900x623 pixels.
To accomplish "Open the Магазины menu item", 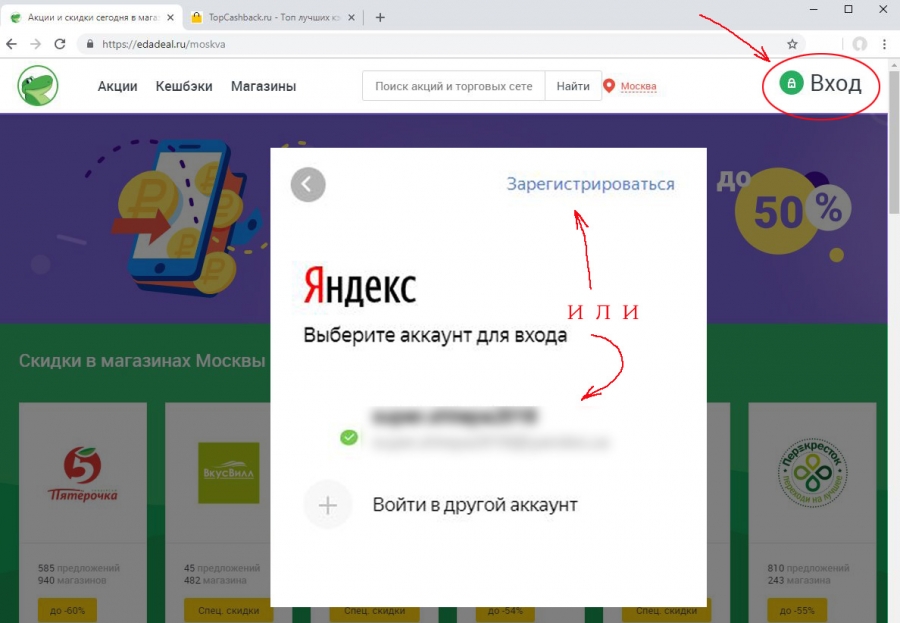I will [x=263, y=86].
